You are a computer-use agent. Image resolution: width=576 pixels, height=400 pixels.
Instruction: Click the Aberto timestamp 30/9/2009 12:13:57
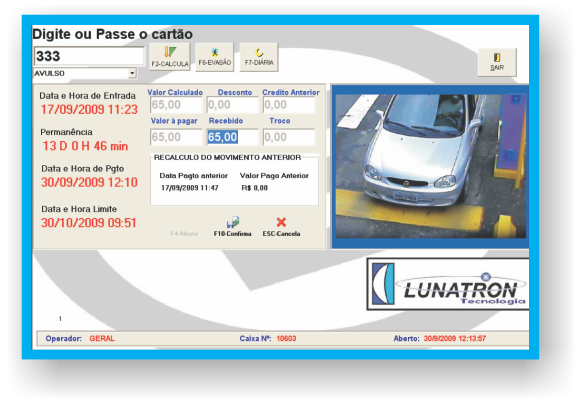455,339
